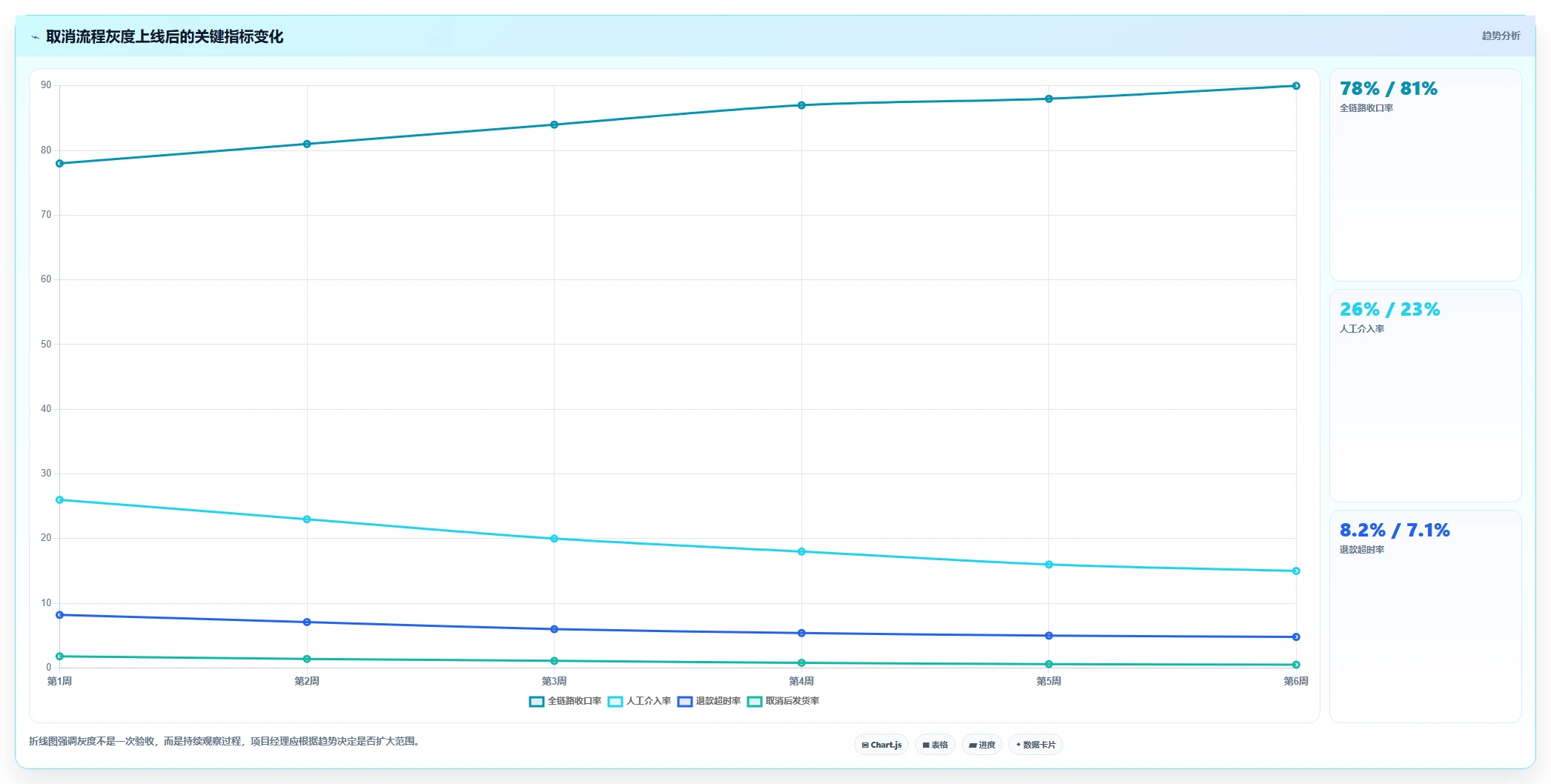Toggle 人工介入率 series in chart legend
The height and width of the screenshot is (784, 1551).
coord(639,701)
